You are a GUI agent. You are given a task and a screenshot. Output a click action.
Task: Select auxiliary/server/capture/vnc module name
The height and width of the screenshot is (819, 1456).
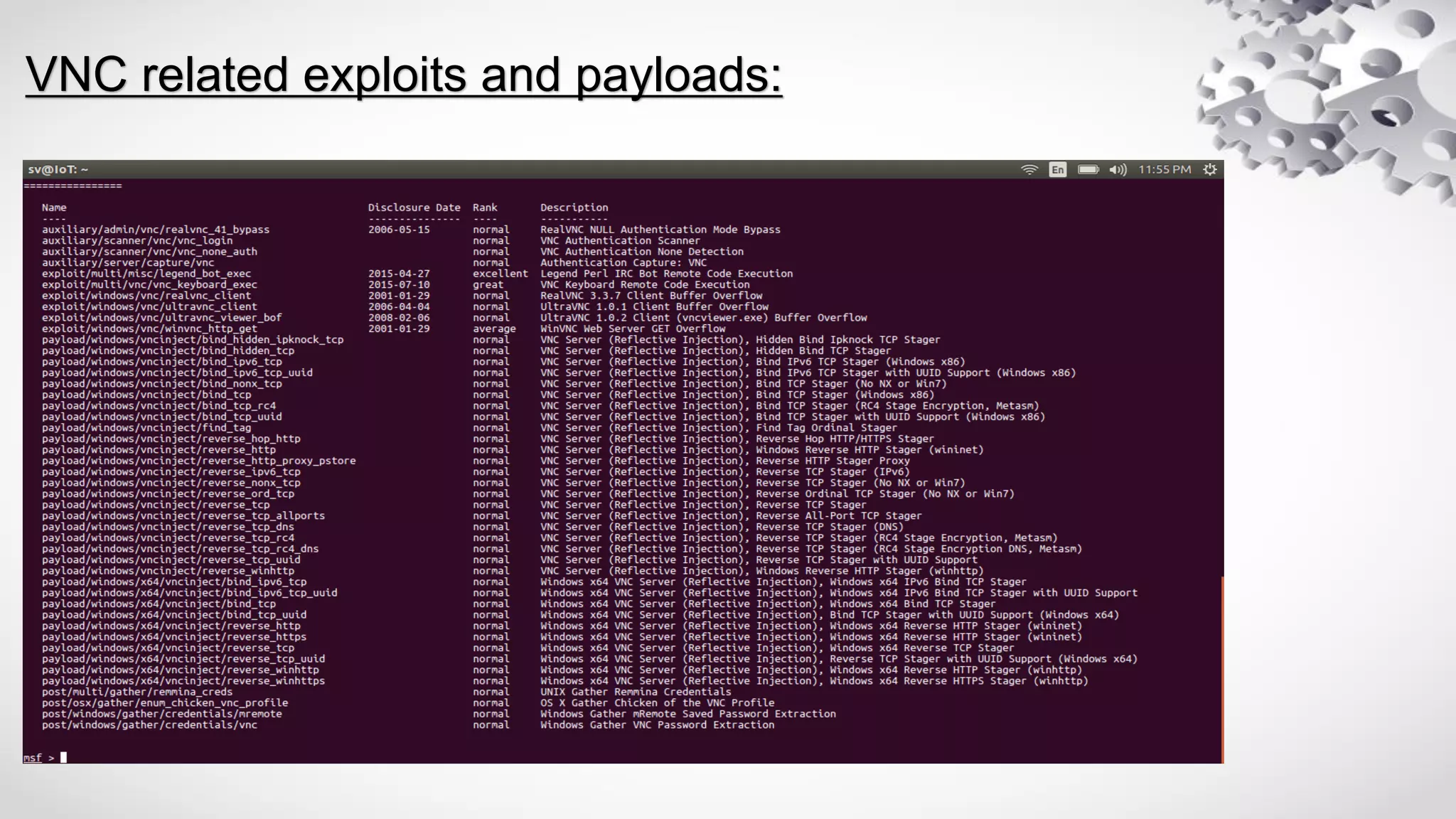click(x=128, y=262)
